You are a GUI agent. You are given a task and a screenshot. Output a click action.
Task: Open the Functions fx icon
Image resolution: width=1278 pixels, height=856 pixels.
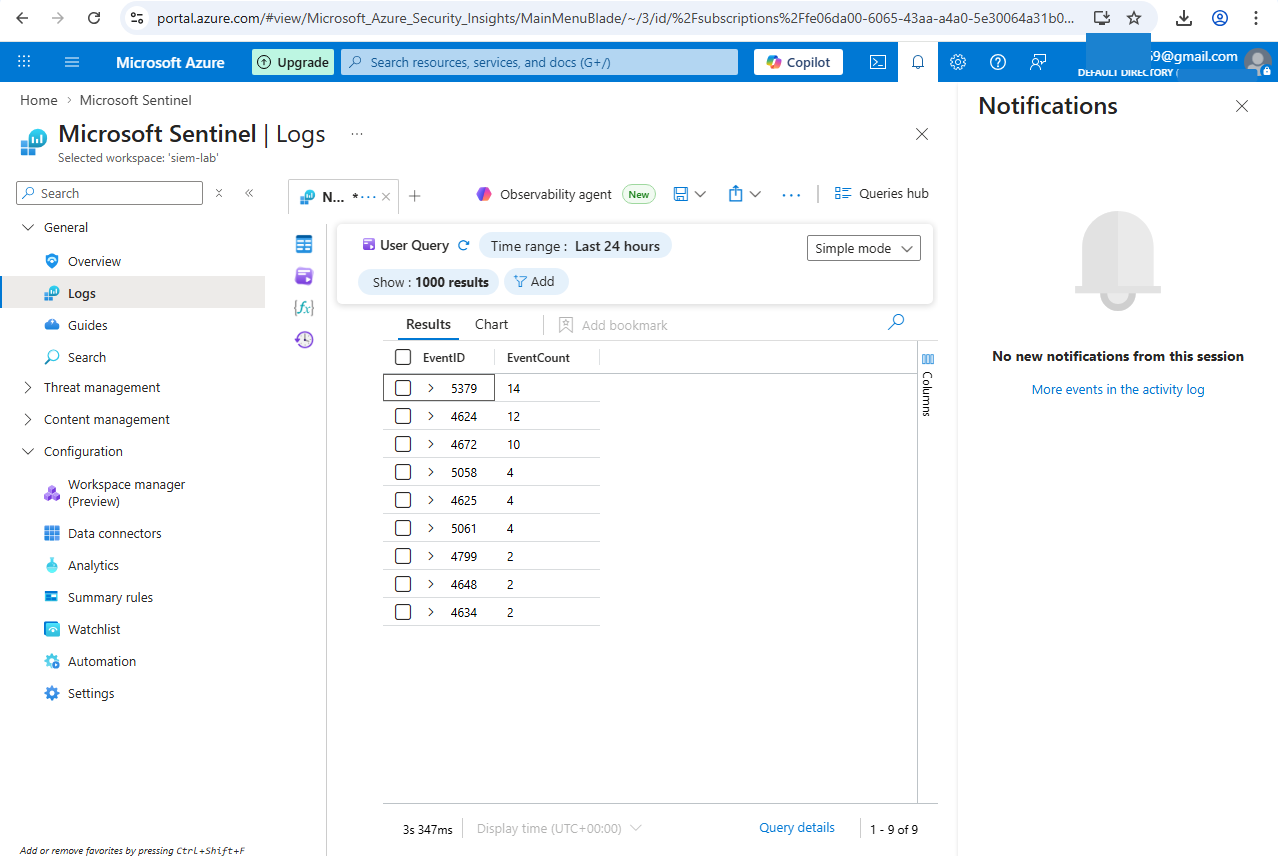304,308
